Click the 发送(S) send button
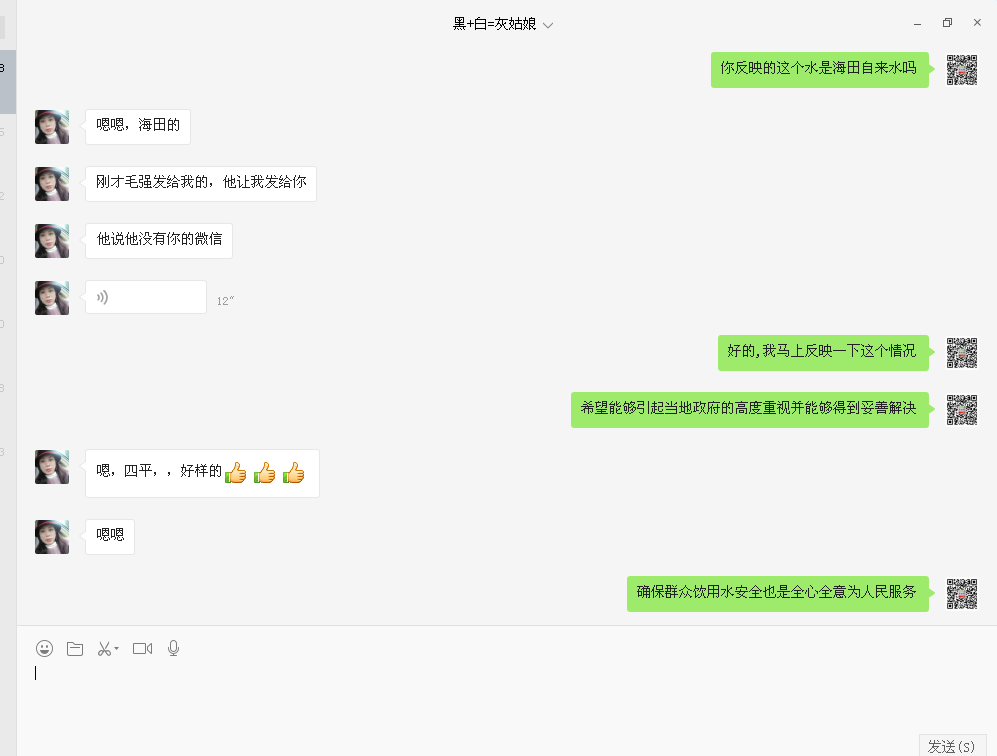The height and width of the screenshot is (756, 997). [x=952, y=746]
